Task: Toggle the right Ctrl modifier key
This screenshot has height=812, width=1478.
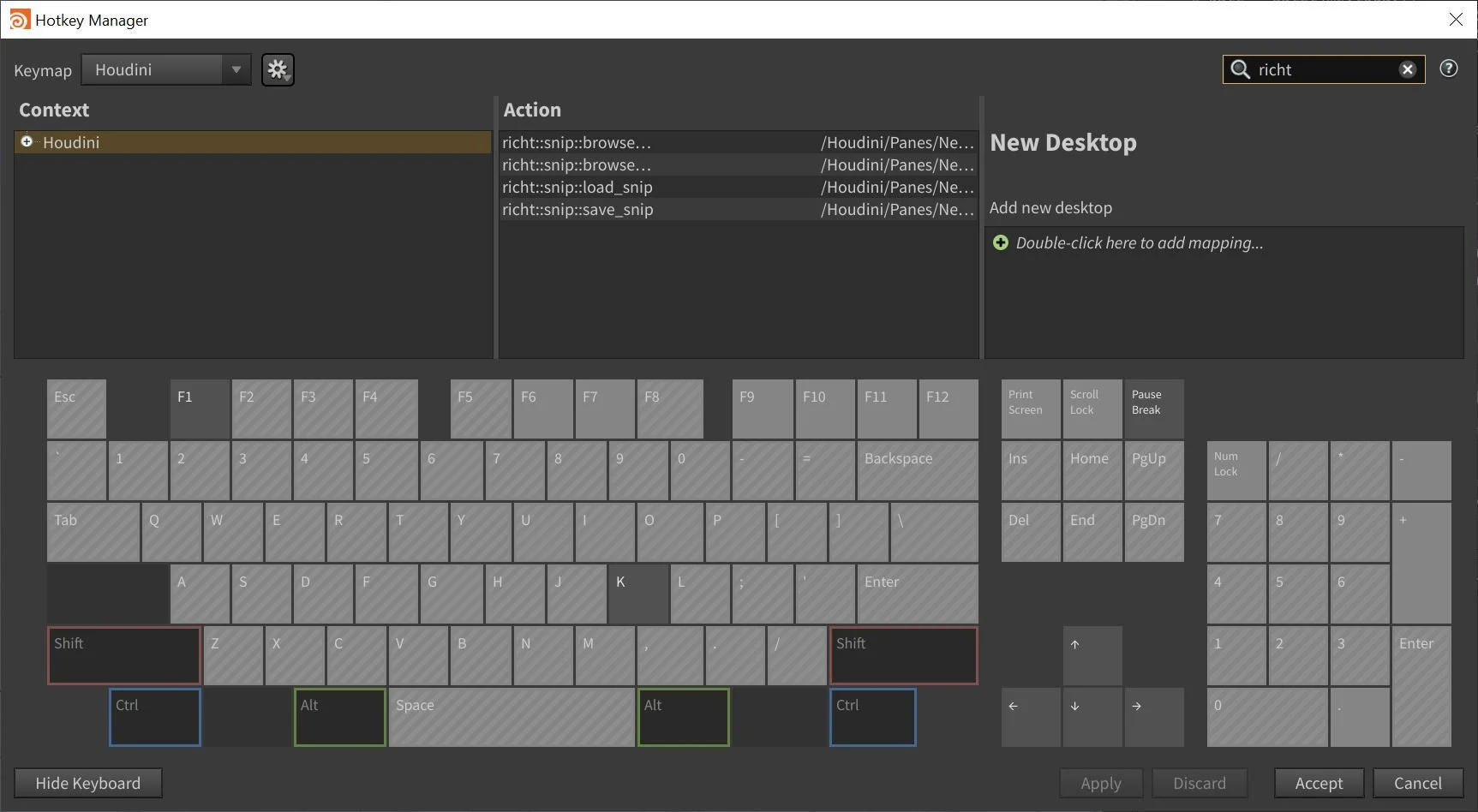Action: coord(872,717)
